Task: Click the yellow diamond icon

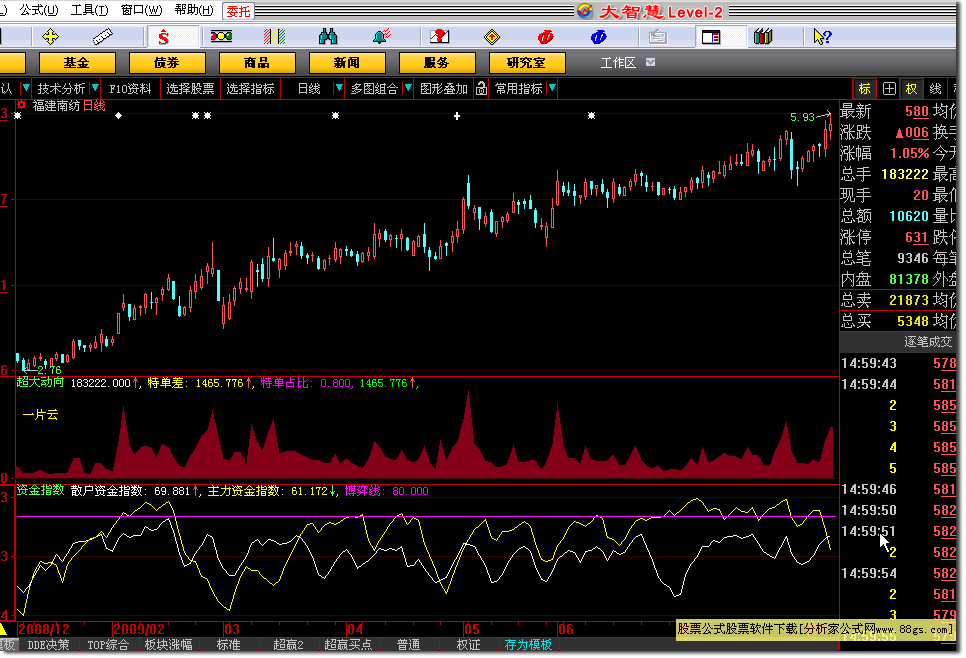Action: [x=492, y=38]
